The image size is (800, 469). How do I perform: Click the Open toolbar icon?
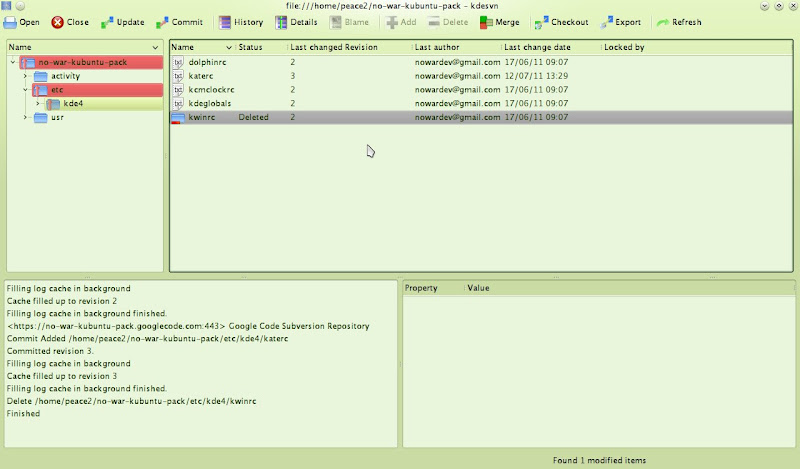(x=10, y=22)
